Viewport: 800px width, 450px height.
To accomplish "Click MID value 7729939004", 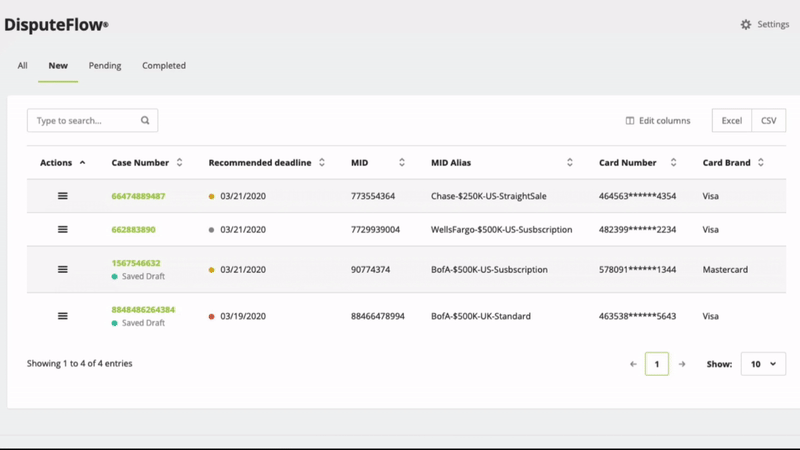I will 376,230.
